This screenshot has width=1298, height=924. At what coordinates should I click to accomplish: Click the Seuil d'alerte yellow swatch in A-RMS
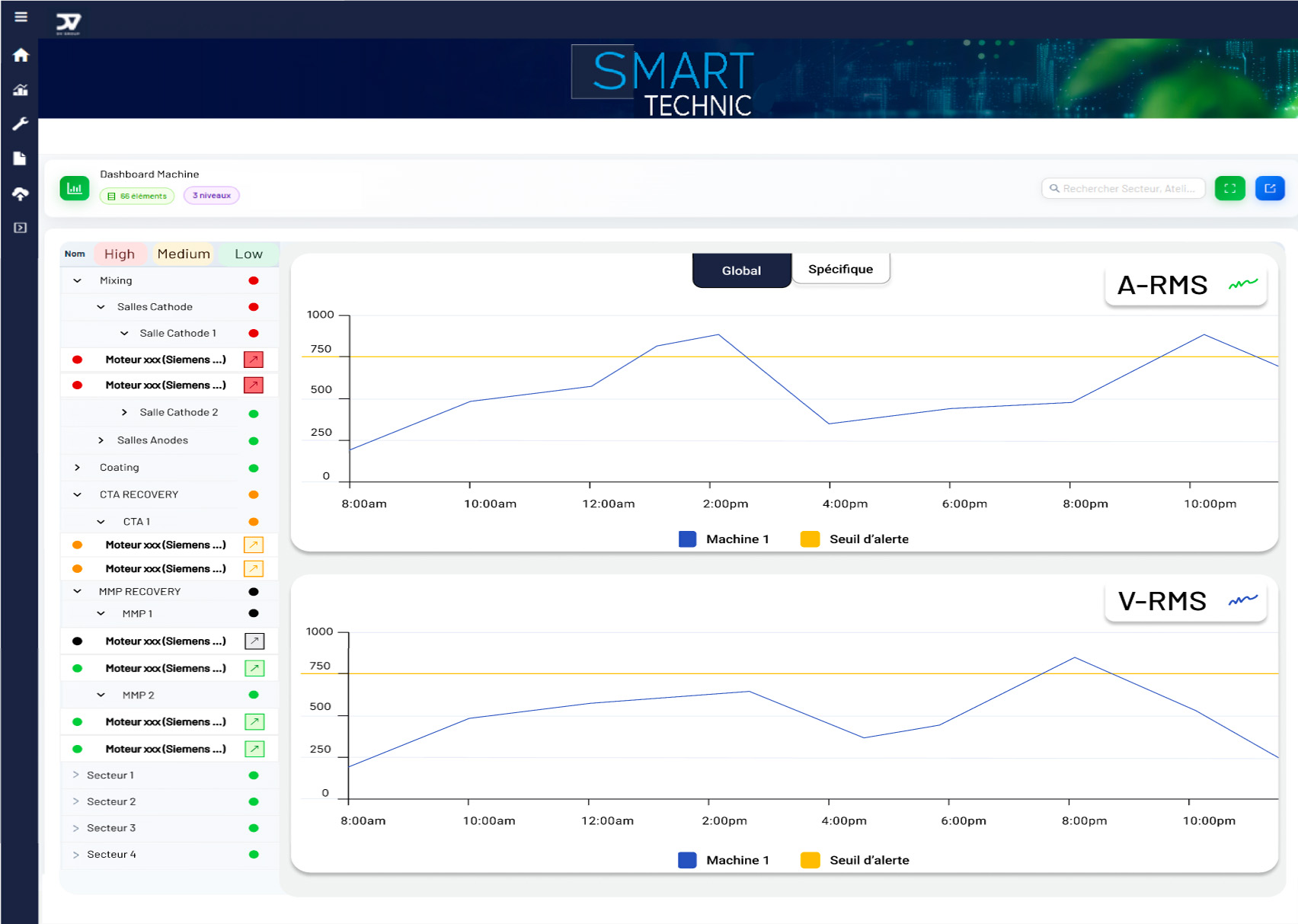[810, 539]
